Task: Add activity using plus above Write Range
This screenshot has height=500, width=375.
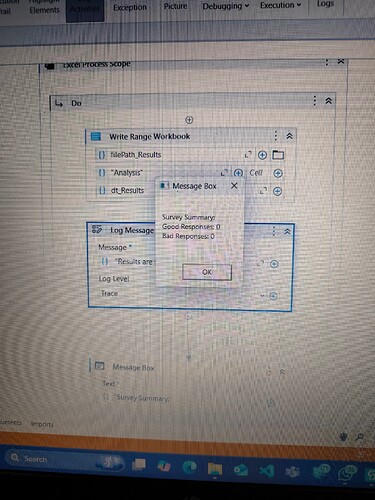Action: 189,120
